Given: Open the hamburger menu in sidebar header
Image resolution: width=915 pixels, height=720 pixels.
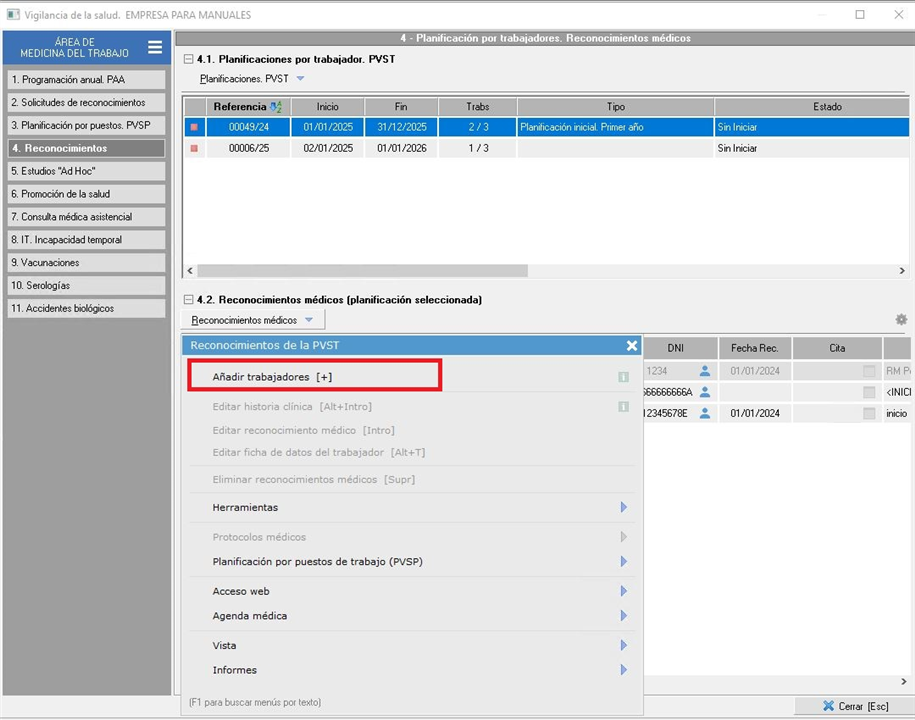Looking at the screenshot, I should 155,47.
